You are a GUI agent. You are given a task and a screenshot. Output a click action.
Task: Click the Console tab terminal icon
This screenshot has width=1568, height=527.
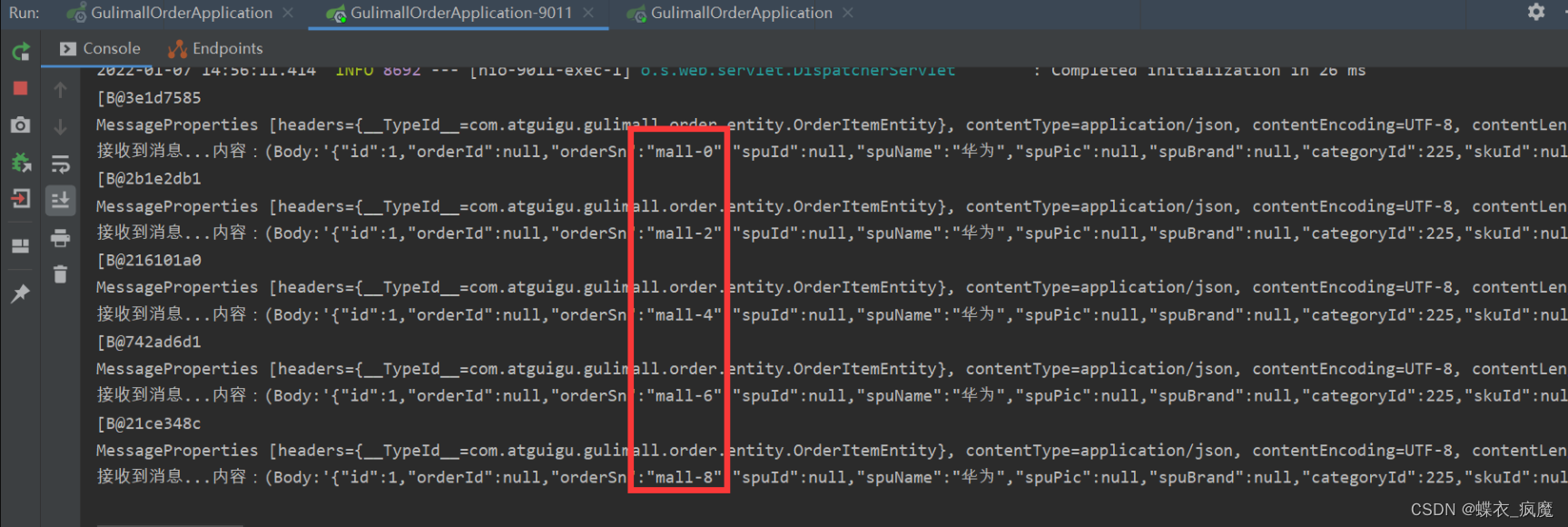68,48
